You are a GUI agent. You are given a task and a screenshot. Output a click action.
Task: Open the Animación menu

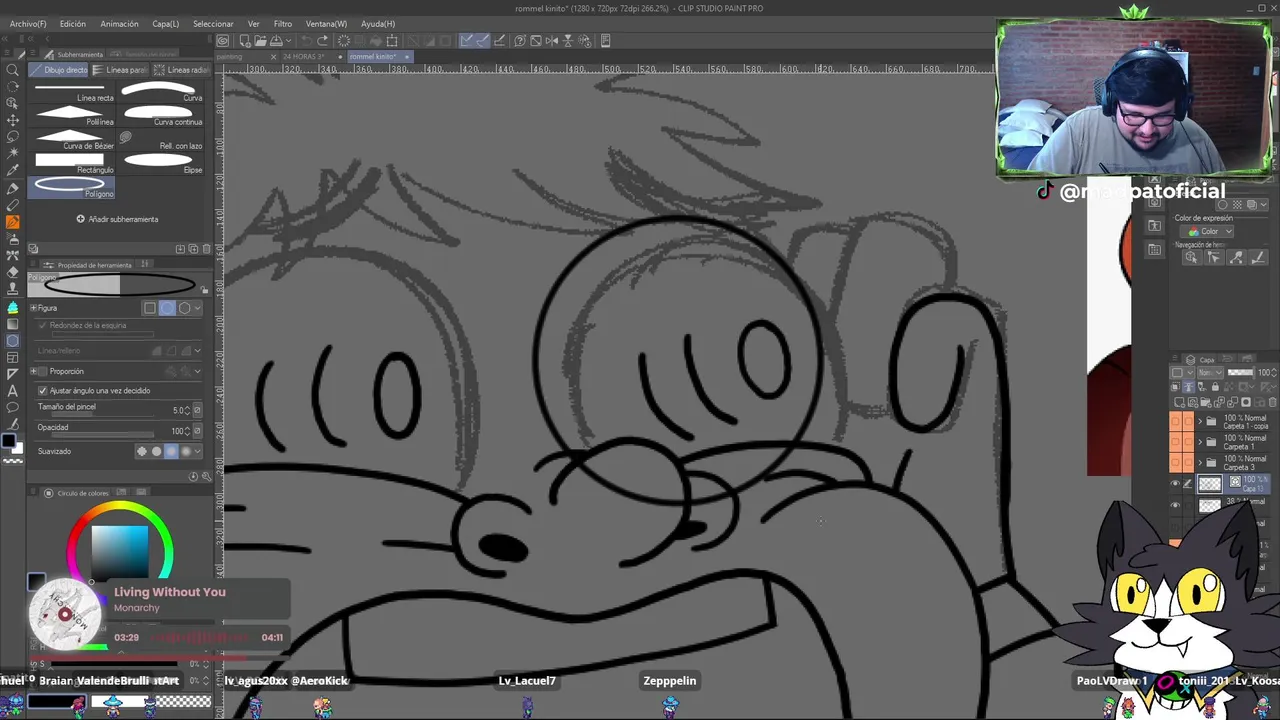click(119, 23)
